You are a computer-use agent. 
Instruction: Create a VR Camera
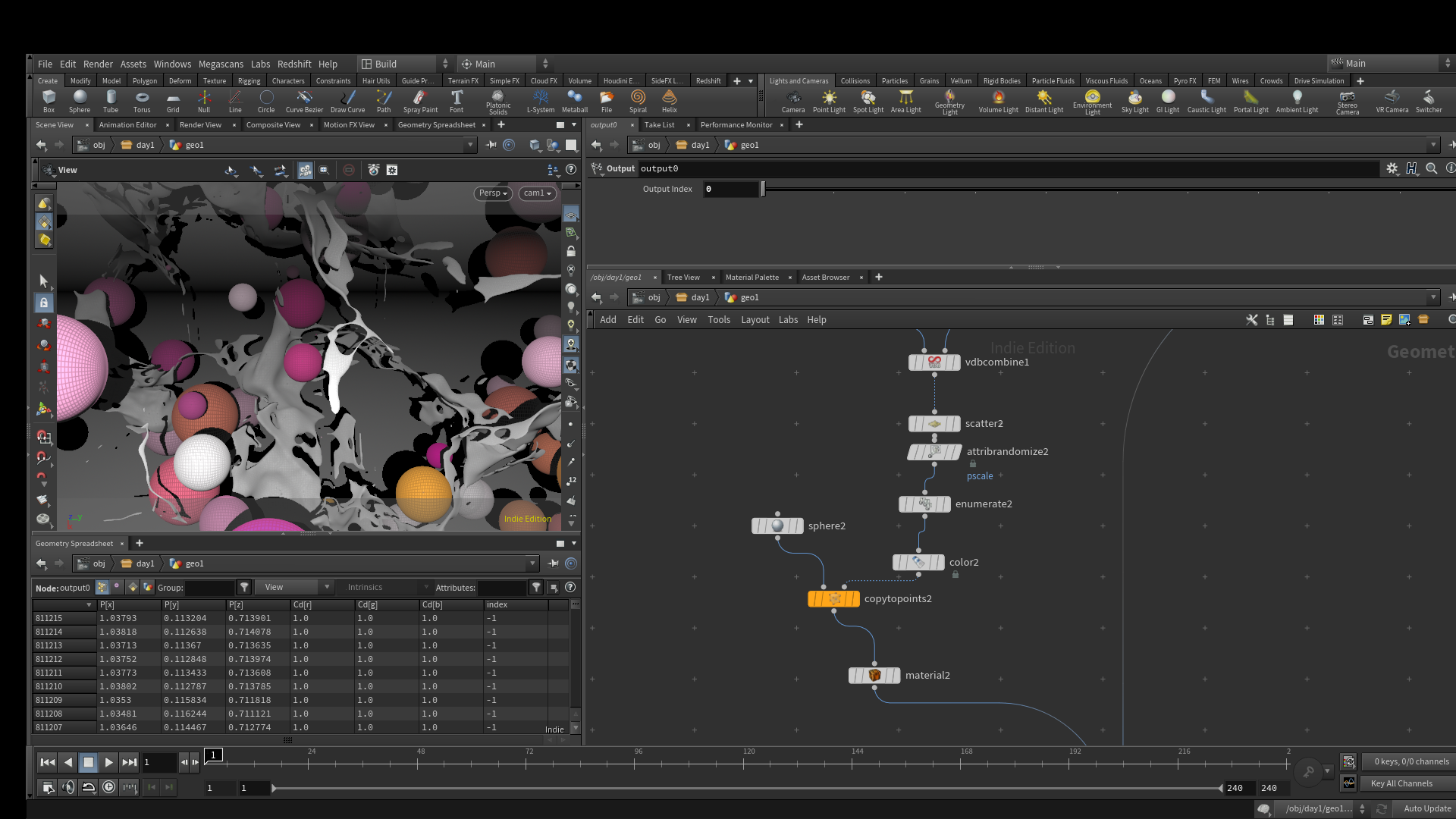pos(1392,102)
